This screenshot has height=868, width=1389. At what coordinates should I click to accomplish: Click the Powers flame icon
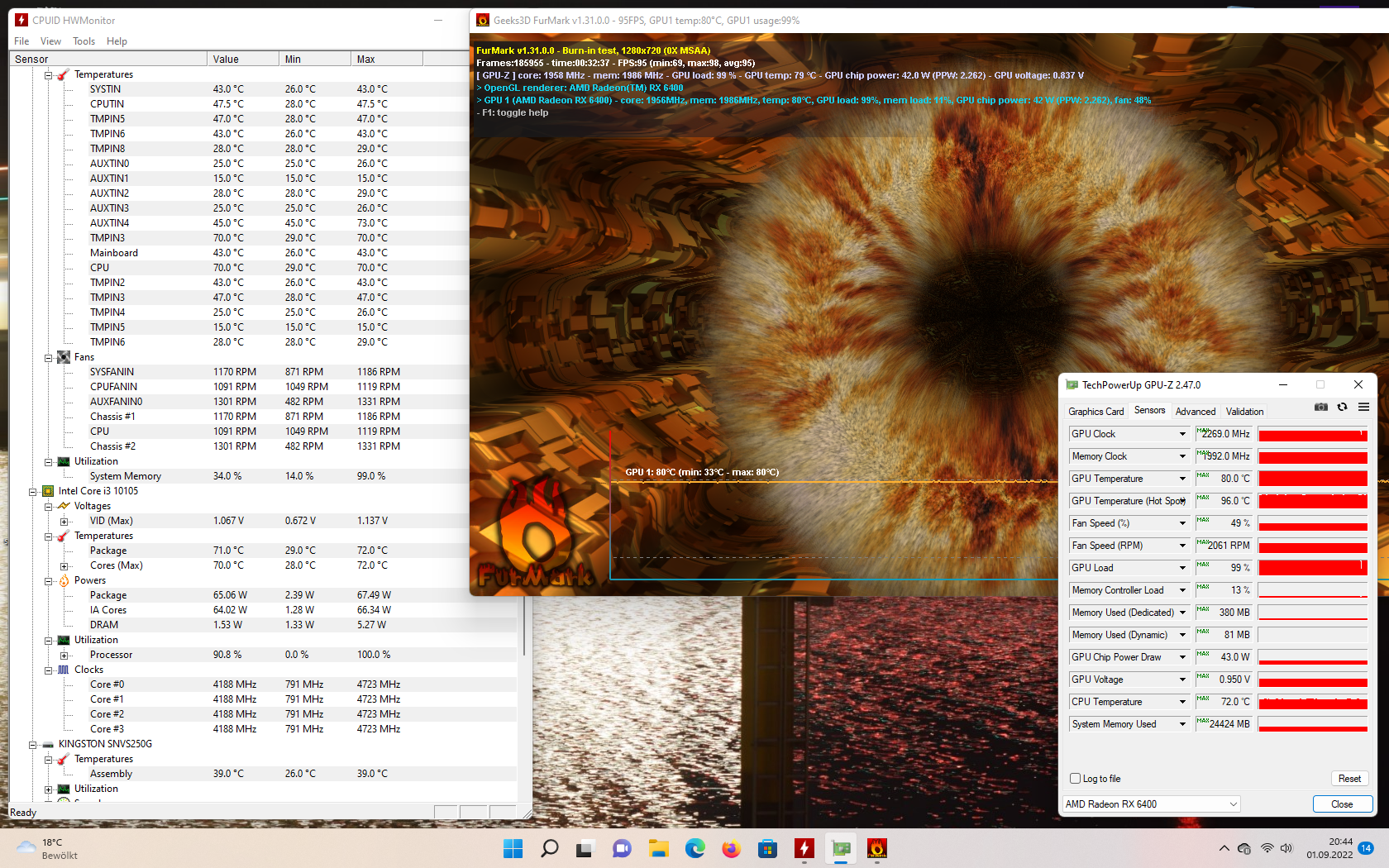point(64,580)
